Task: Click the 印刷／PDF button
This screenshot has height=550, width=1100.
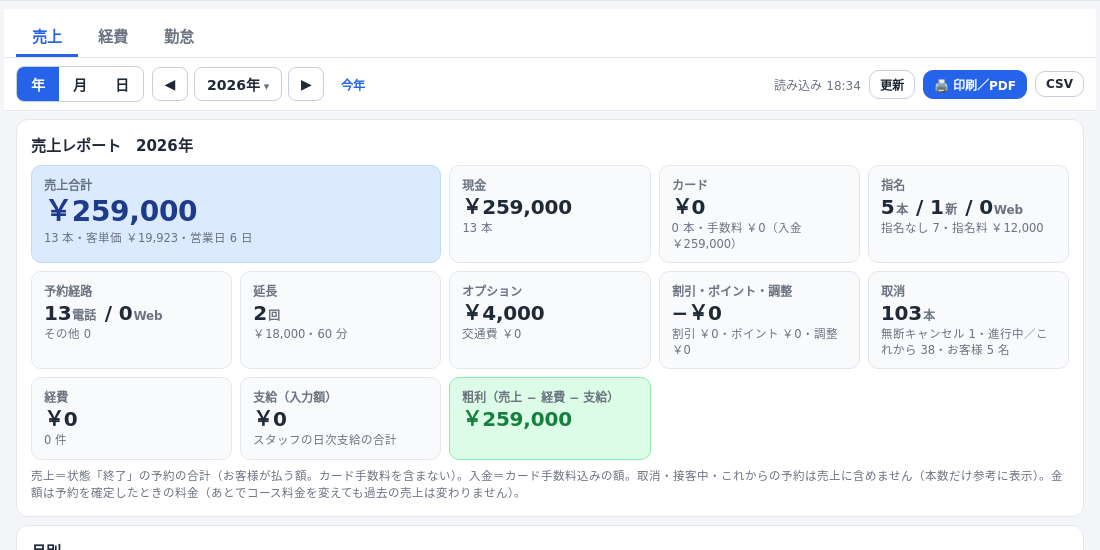Action: pyautogui.click(x=974, y=85)
